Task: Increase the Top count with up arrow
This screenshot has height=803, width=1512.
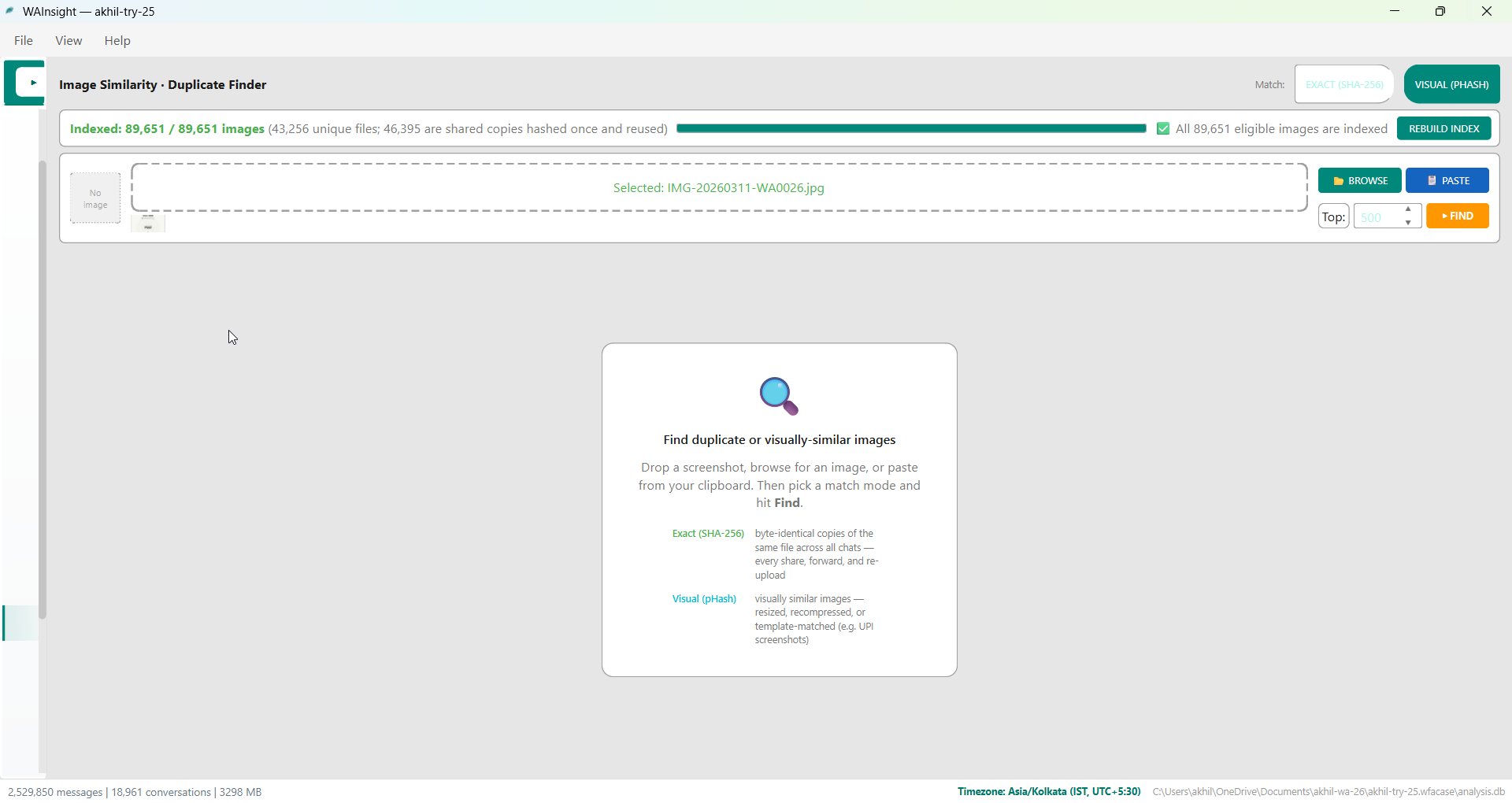Action: pyautogui.click(x=1409, y=210)
